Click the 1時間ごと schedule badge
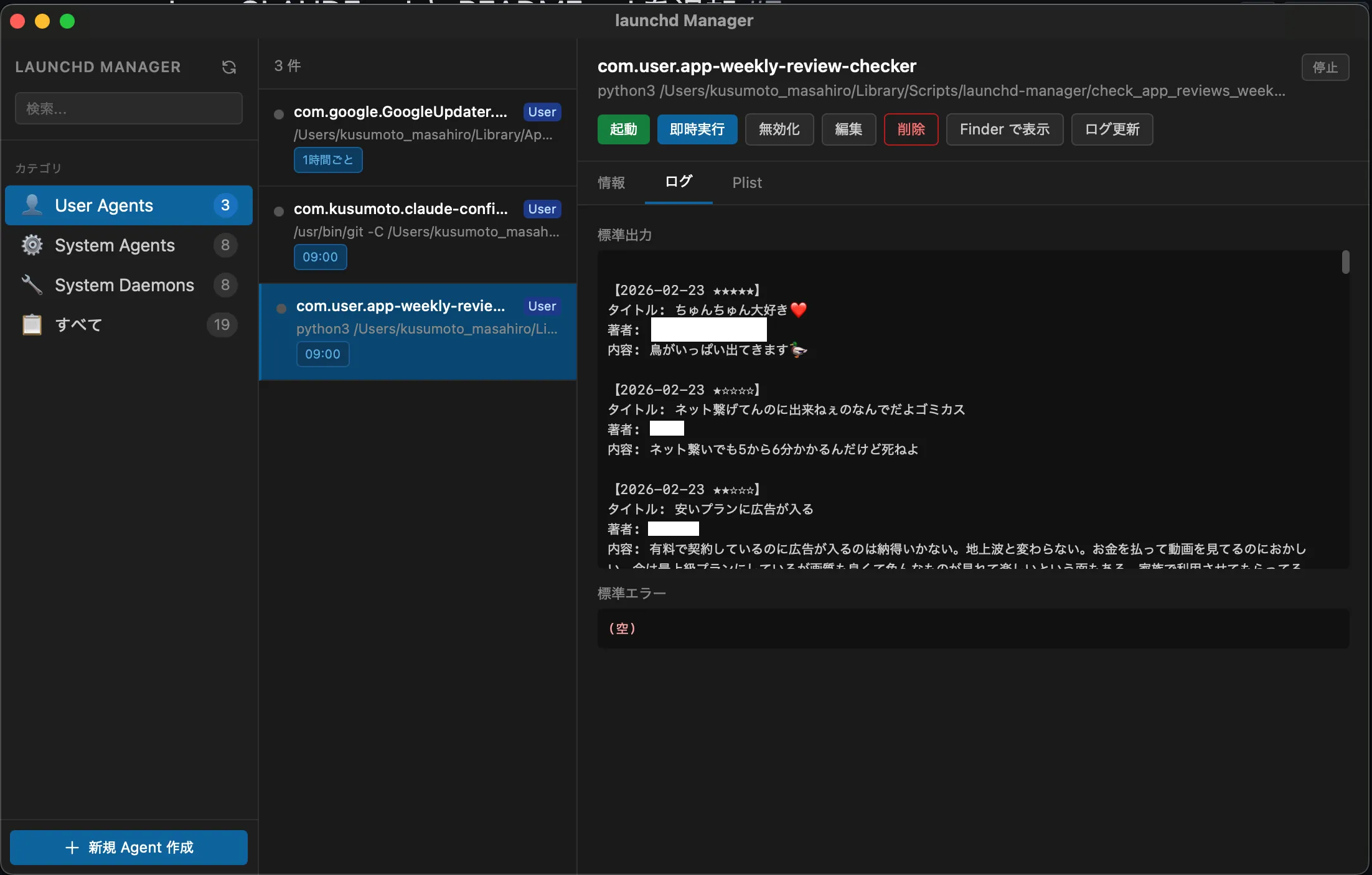Image resolution: width=1372 pixels, height=875 pixels. pyautogui.click(x=328, y=160)
